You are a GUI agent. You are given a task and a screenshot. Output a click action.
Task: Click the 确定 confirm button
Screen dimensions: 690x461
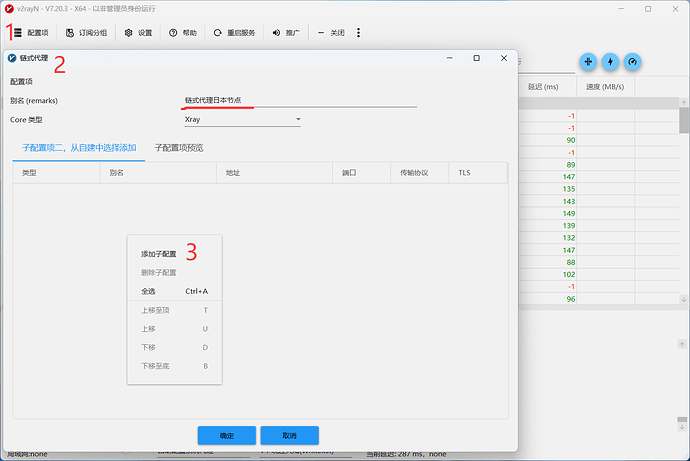coord(227,435)
